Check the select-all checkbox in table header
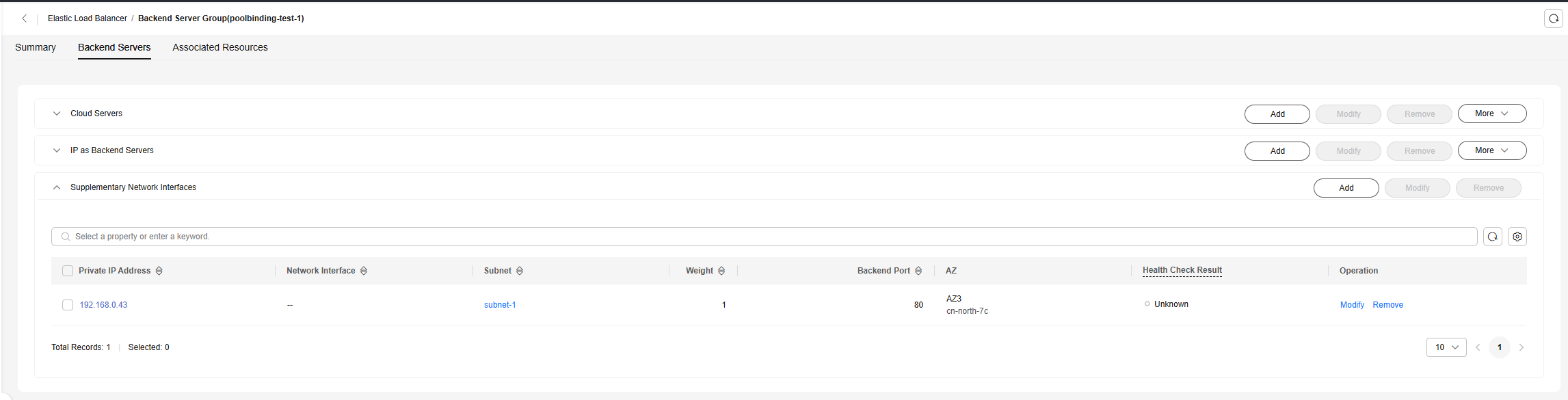This screenshot has width=1568, height=400. tap(68, 271)
